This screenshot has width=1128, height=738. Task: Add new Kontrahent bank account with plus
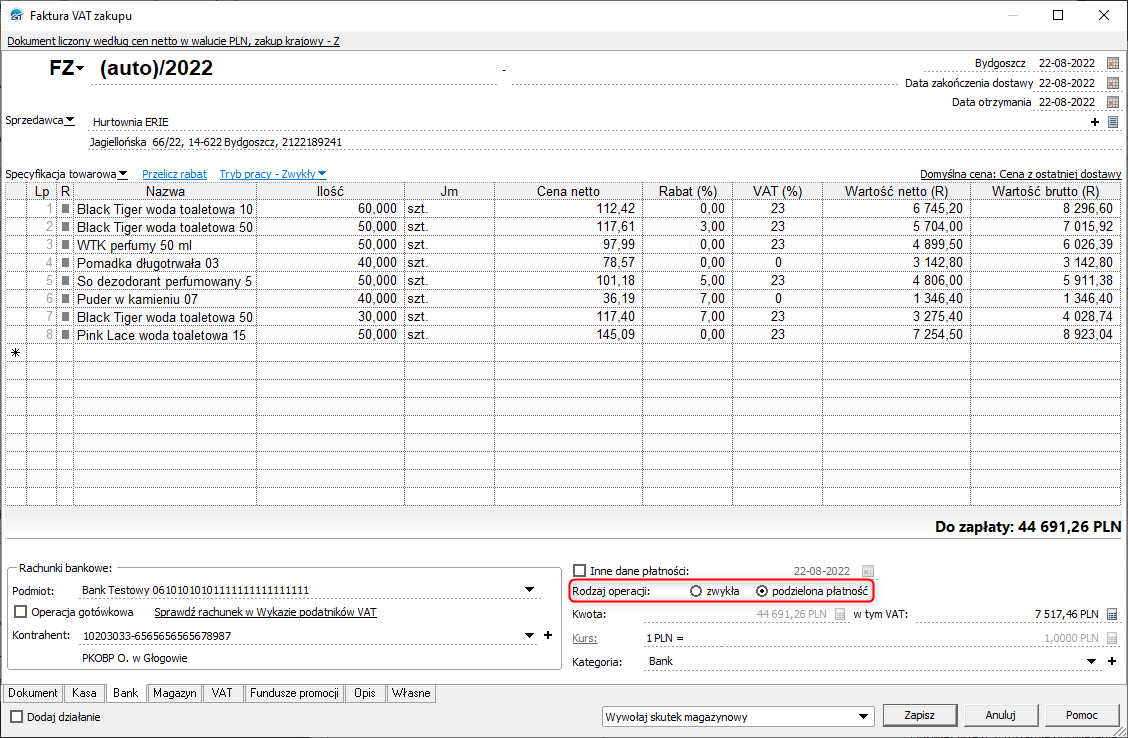(547, 635)
